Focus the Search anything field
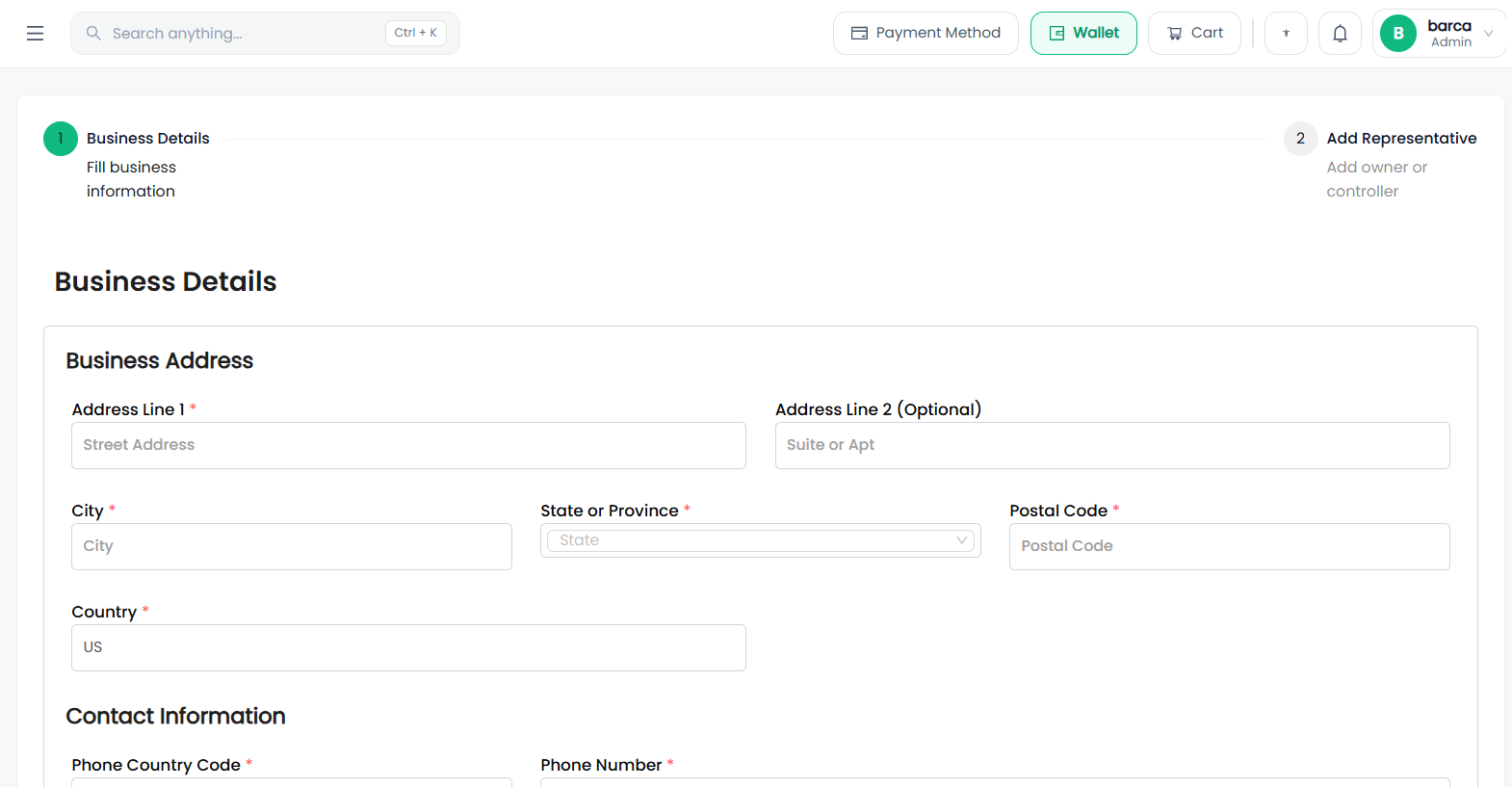The height and width of the screenshot is (787, 1512). coord(265,34)
